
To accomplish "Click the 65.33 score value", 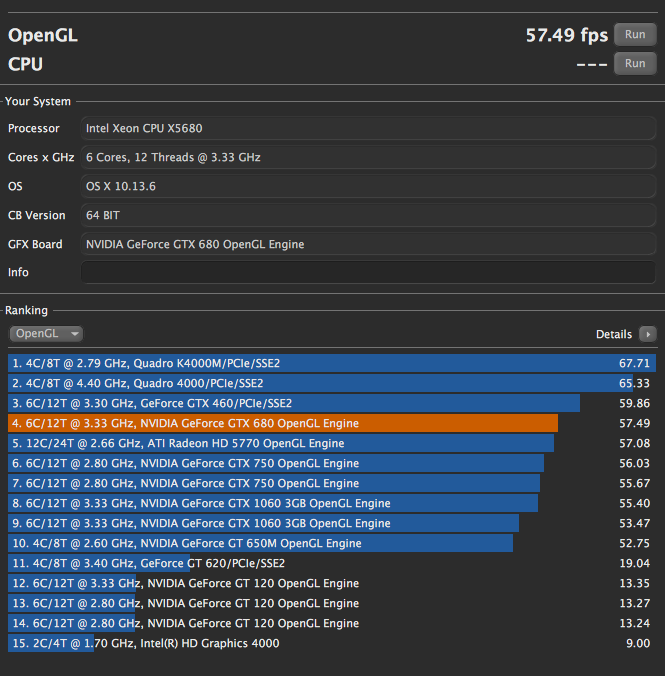I will click(634, 383).
